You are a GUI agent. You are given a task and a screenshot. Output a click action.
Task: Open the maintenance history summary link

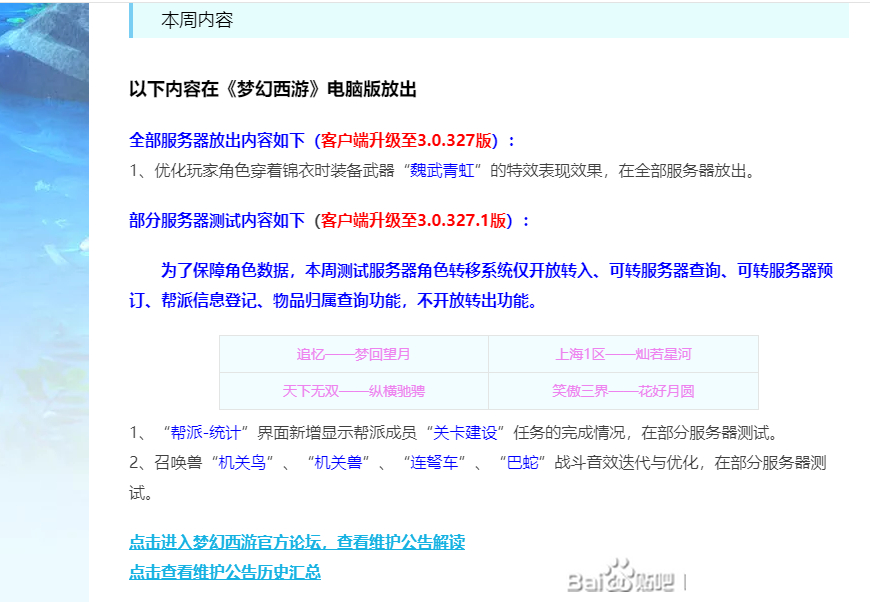coord(225,571)
